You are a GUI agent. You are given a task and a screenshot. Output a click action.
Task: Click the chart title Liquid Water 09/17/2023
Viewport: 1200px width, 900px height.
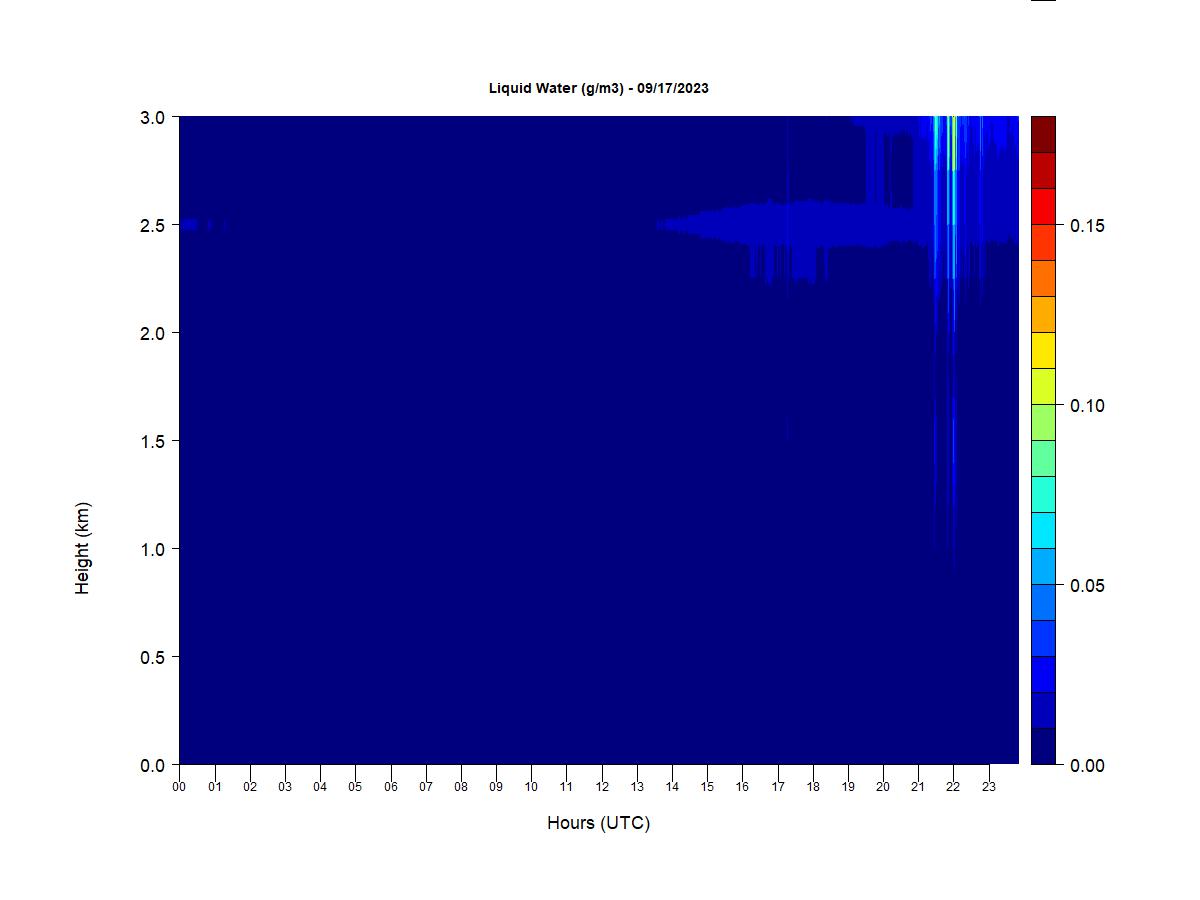tap(598, 88)
